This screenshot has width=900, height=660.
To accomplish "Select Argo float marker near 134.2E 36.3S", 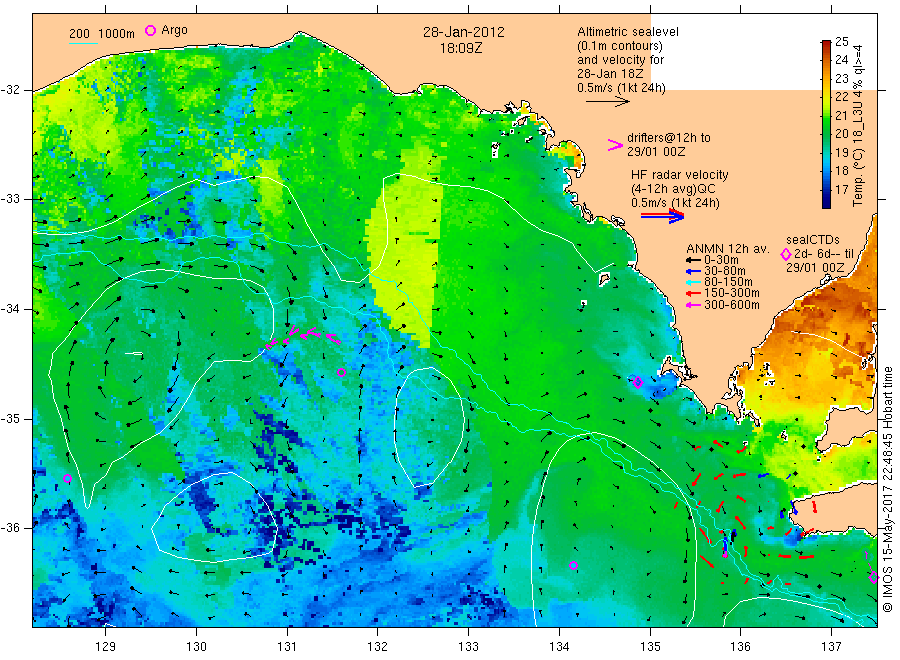I will coord(573,565).
